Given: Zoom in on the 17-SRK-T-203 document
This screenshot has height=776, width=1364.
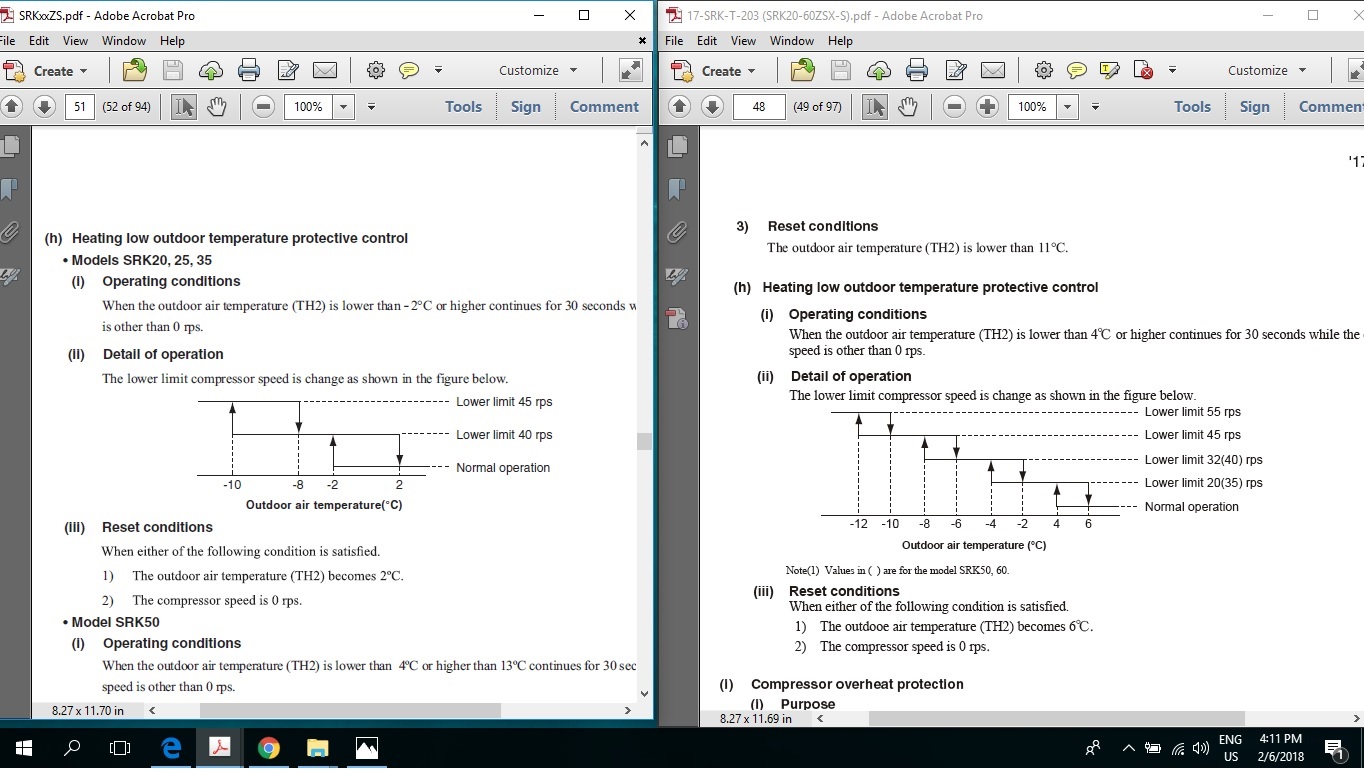Looking at the screenshot, I should click(987, 106).
